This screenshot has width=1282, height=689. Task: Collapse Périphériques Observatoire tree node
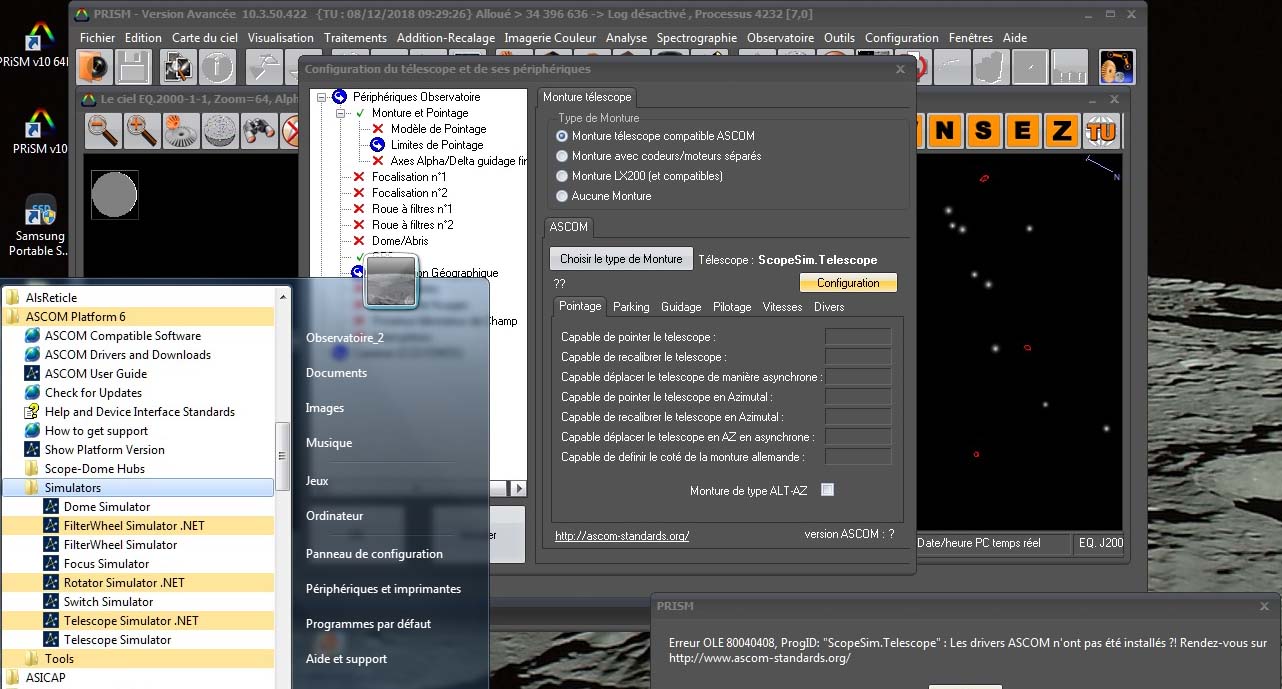(x=322, y=97)
